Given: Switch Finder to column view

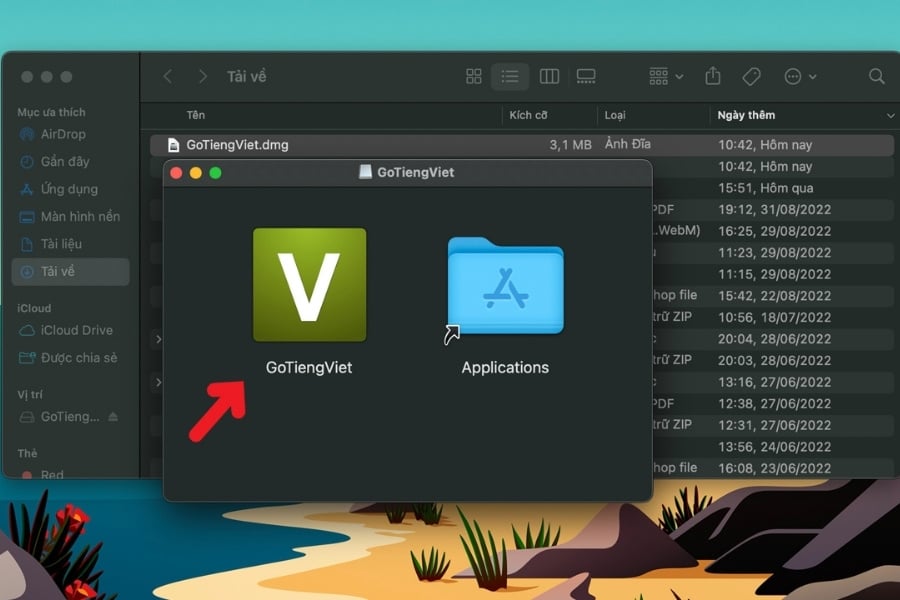Looking at the screenshot, I should point(549,77).
